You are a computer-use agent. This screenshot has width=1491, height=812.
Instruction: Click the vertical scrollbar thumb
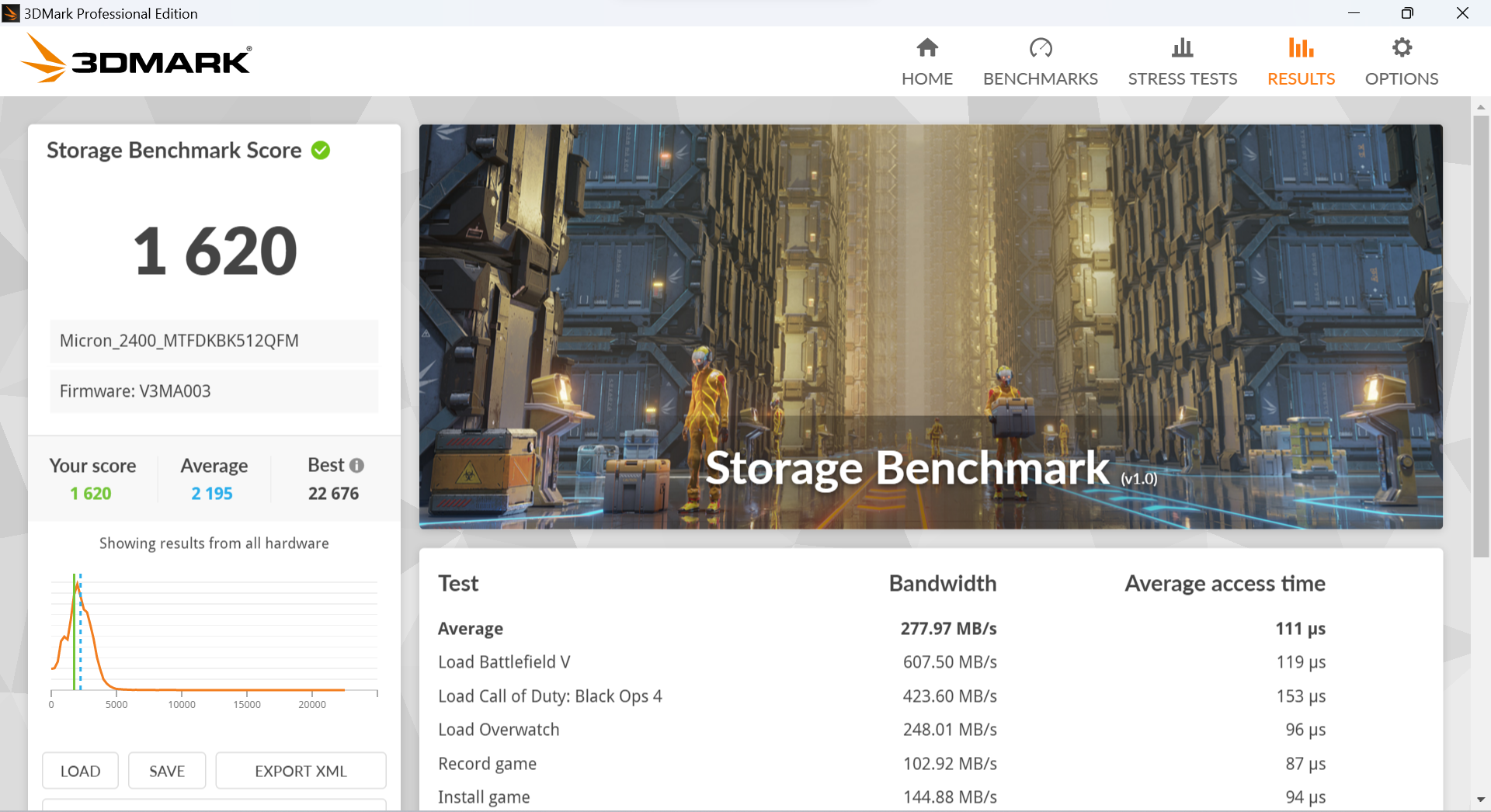1481,337
